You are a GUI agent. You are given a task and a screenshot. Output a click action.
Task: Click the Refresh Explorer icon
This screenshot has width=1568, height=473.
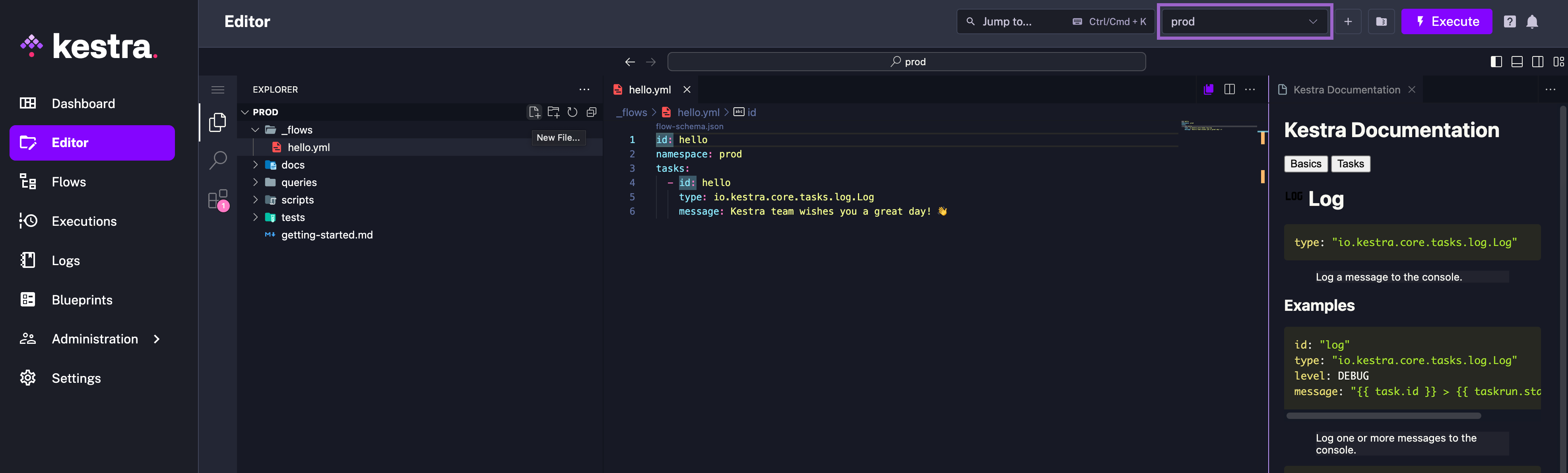[572, 112]
